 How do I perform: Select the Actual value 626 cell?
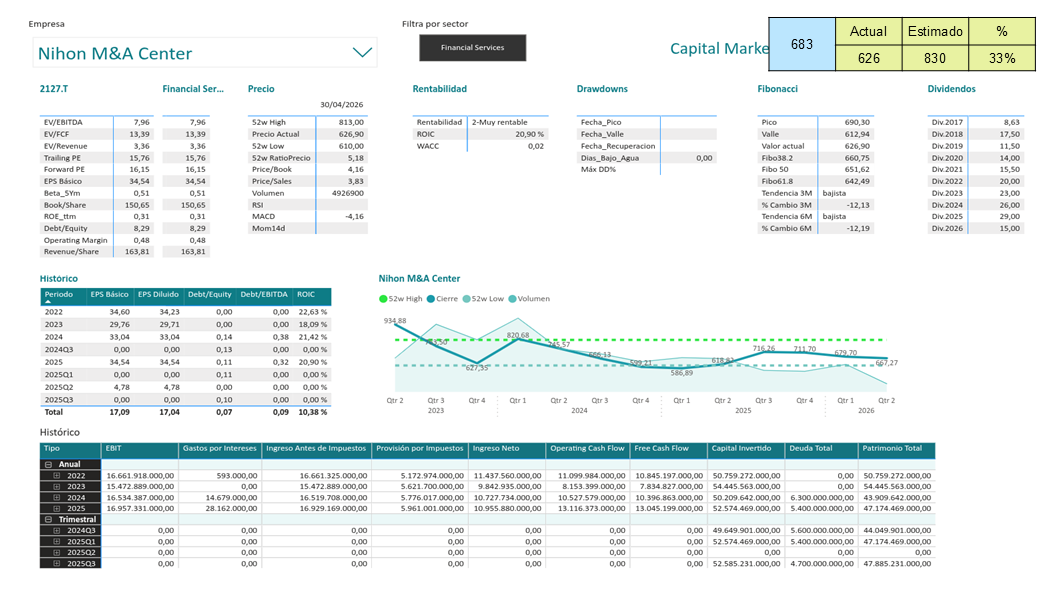coord(868,58)
